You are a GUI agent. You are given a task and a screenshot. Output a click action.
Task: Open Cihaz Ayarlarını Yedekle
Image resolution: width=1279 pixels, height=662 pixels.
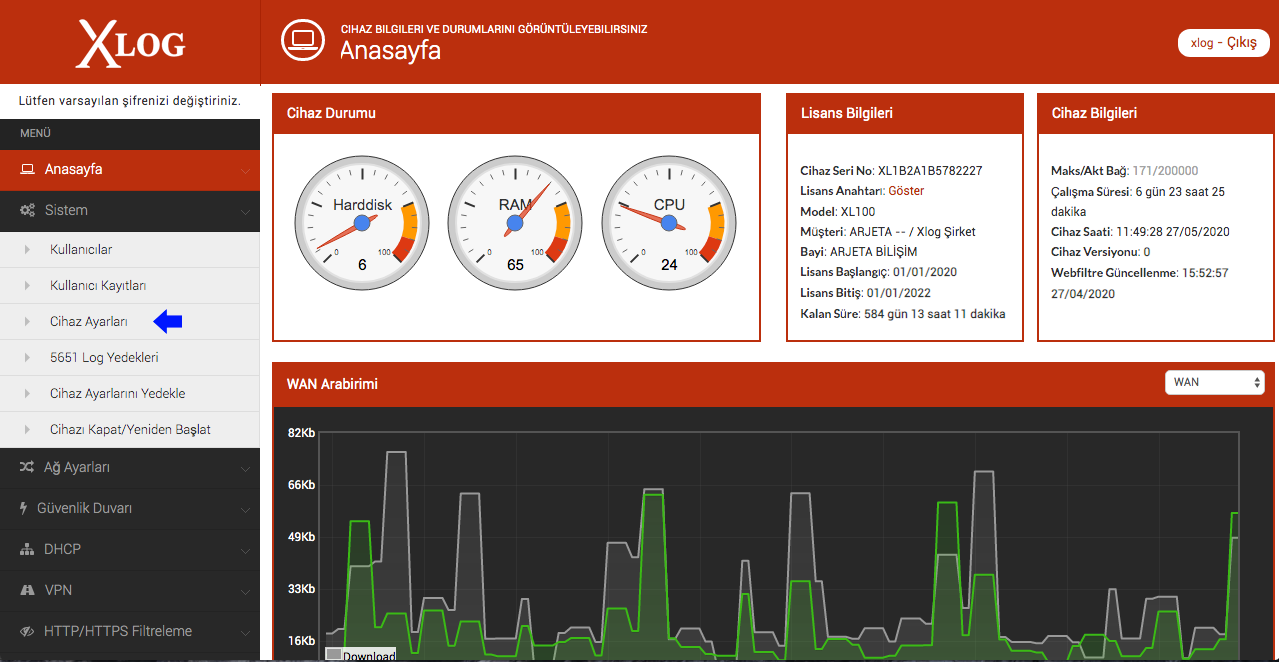click(x=130, y=394)
